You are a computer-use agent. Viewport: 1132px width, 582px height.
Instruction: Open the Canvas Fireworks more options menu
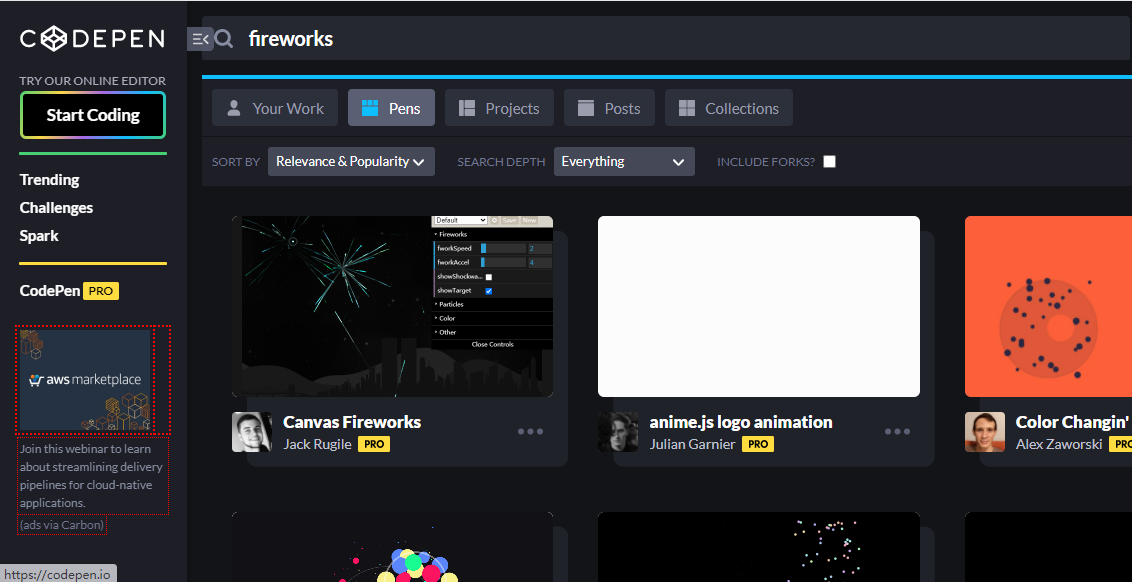click(x=531, y=432)
